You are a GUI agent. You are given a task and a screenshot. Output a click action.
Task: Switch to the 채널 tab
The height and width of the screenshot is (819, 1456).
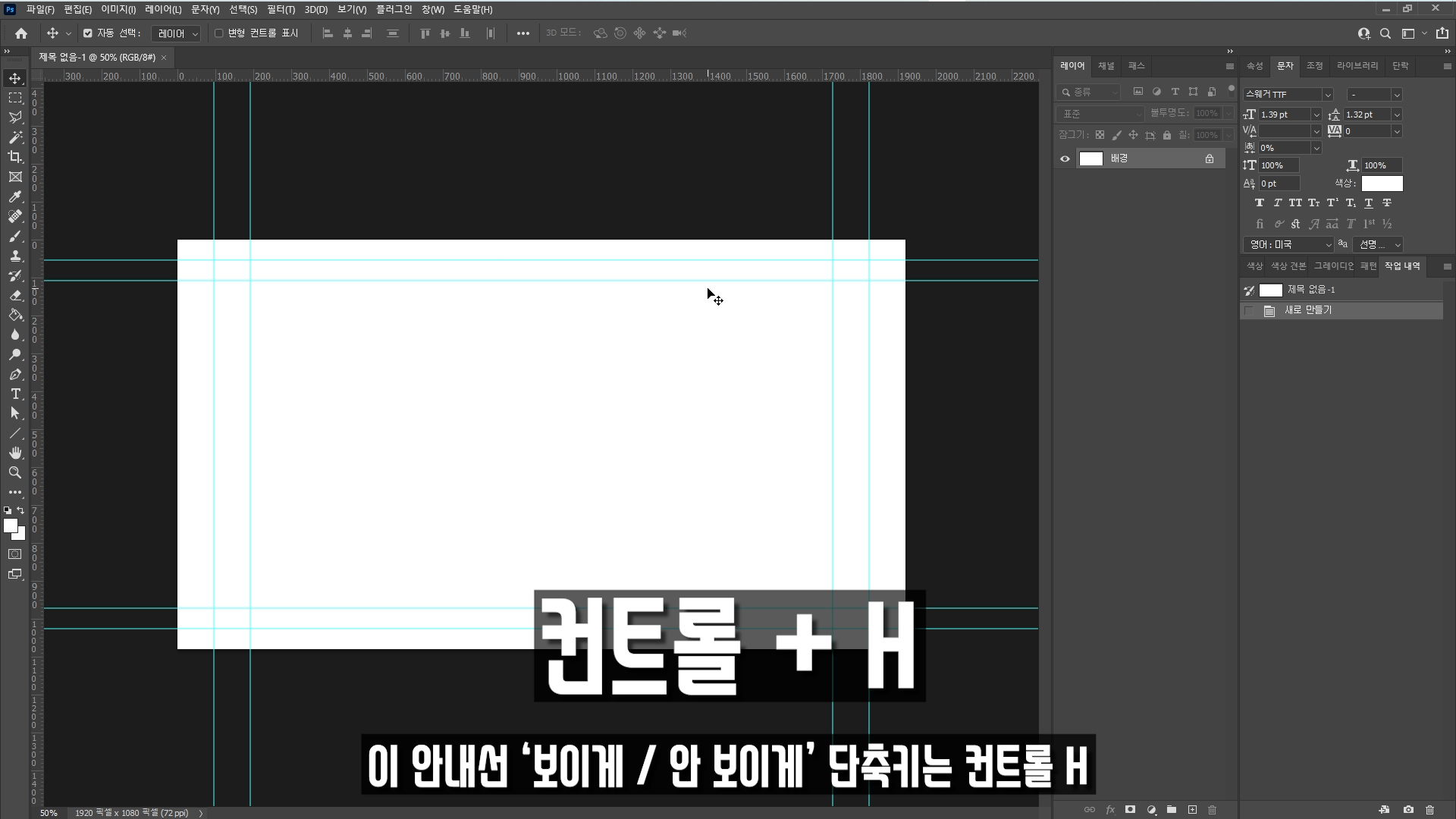pyautogui.click(x=1106, y=66)
